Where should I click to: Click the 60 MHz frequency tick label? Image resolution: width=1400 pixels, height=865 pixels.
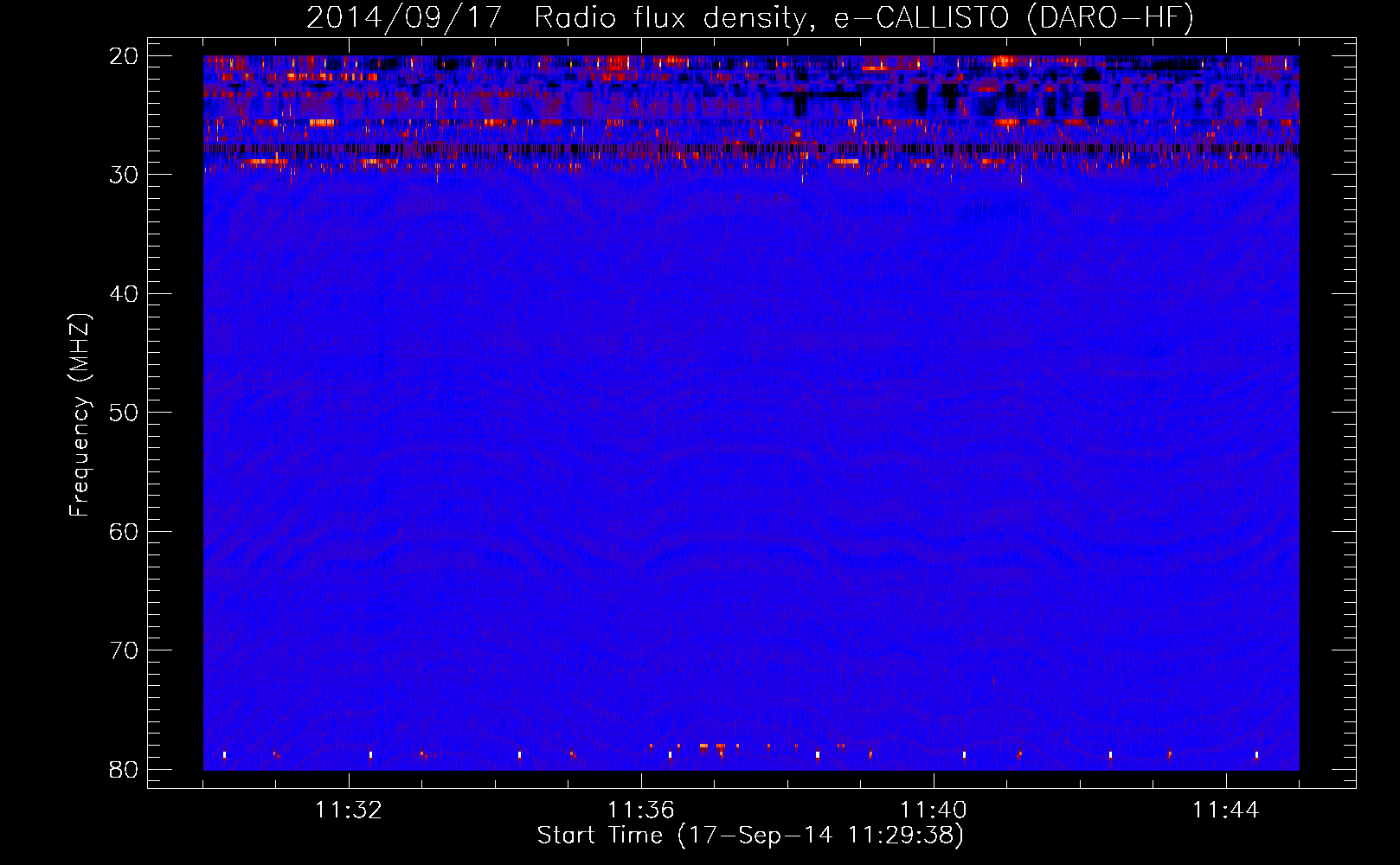(125, 531)
